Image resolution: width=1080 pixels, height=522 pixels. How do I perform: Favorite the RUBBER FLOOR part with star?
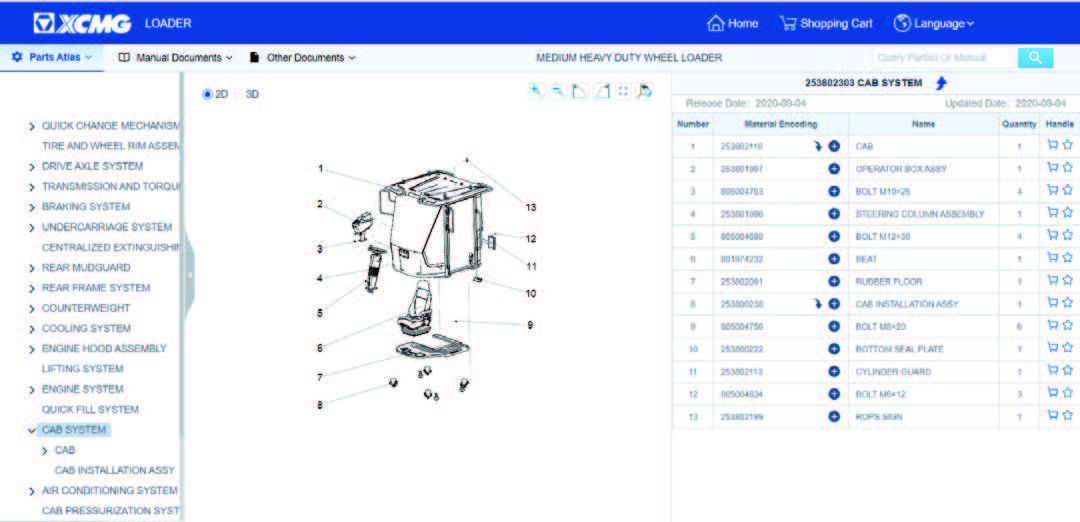pyautogui.click(x=1067, y=281)
